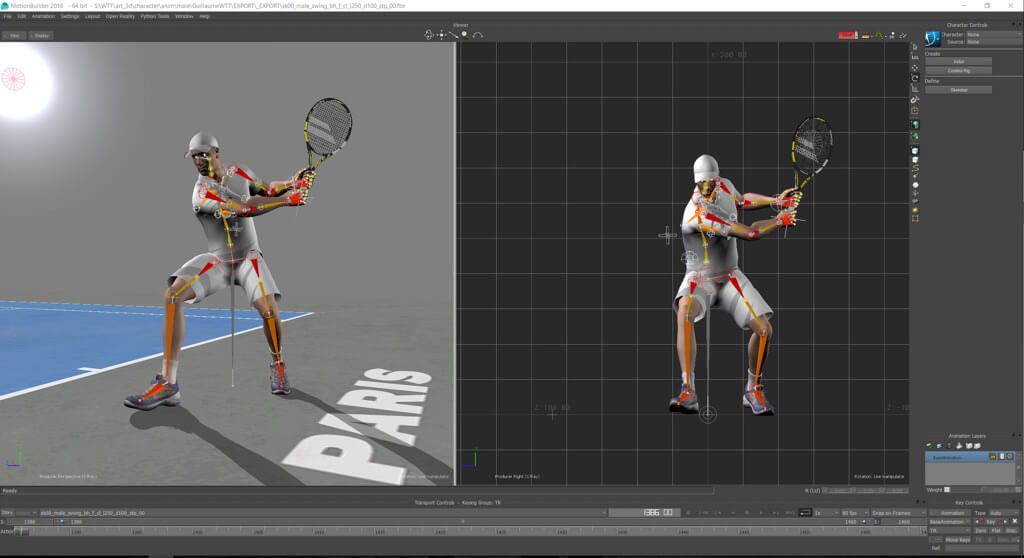Click the Viewer View button
The image size is (1024, 558).
(x=14, y=35)
